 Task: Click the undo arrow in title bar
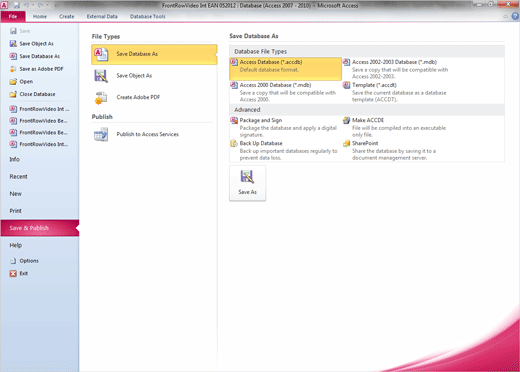[26, 5]
